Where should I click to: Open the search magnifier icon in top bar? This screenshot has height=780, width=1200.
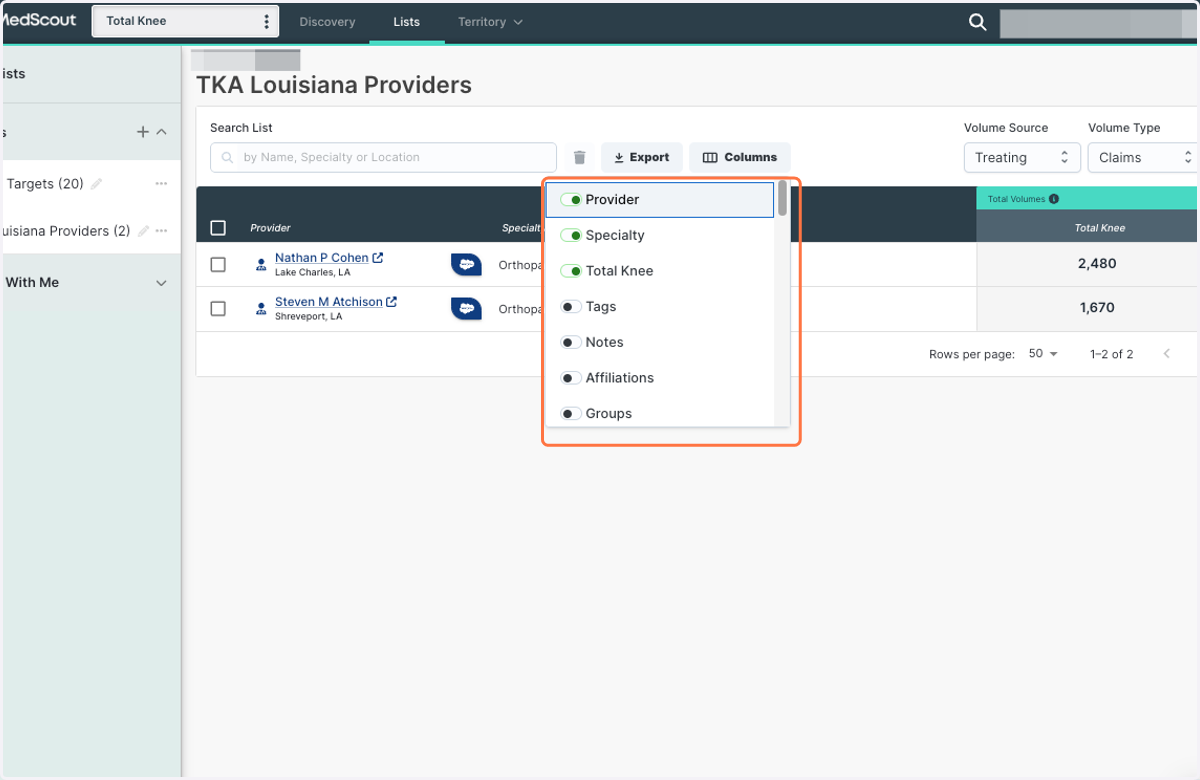[x=978, y=22]
